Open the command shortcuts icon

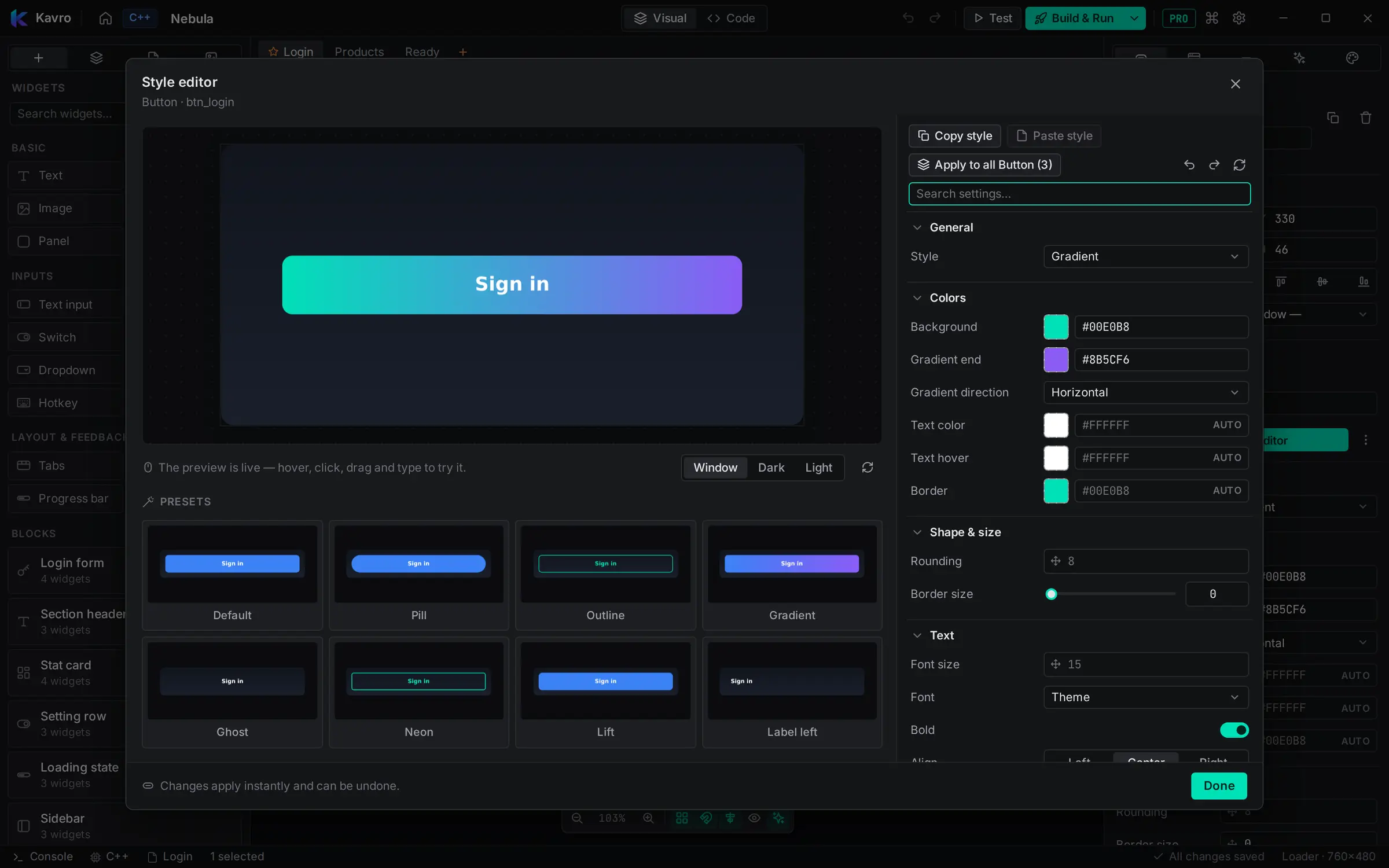[x=1212, y=18]
